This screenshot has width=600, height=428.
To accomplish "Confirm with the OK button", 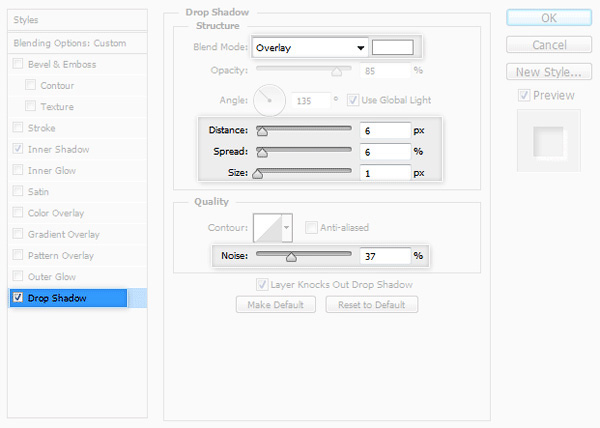I will pos(549,18).
